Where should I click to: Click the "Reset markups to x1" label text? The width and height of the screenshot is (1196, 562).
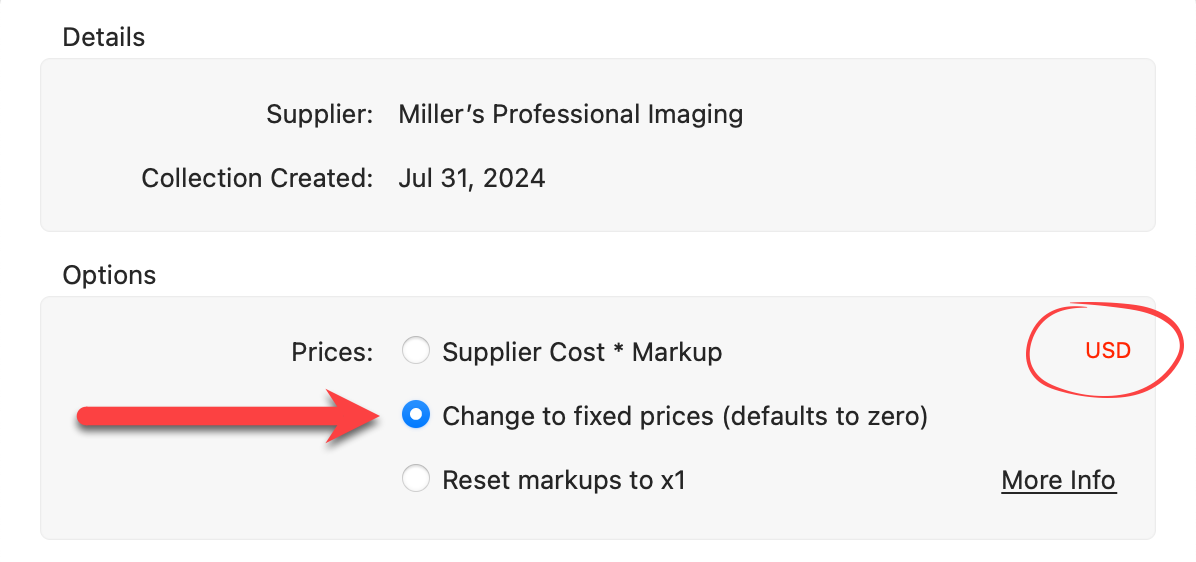[x=564, y=480]
